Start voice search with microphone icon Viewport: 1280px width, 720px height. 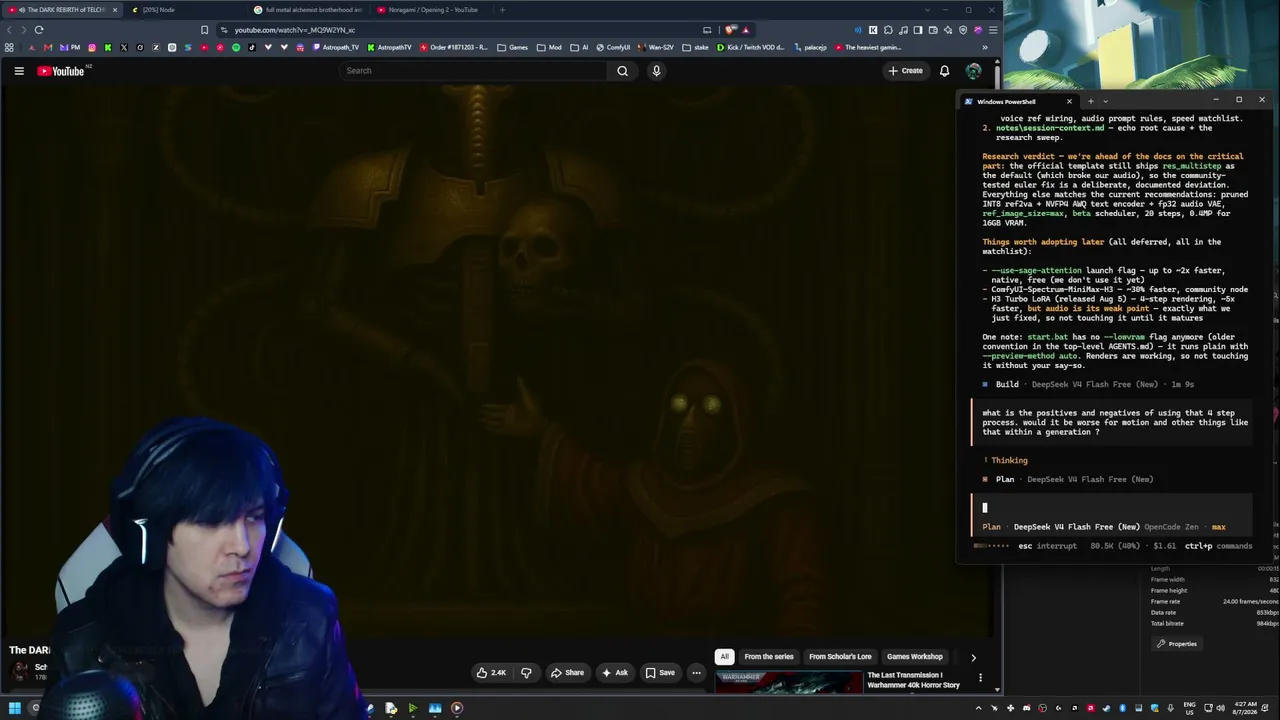click(x=656, y=71)
